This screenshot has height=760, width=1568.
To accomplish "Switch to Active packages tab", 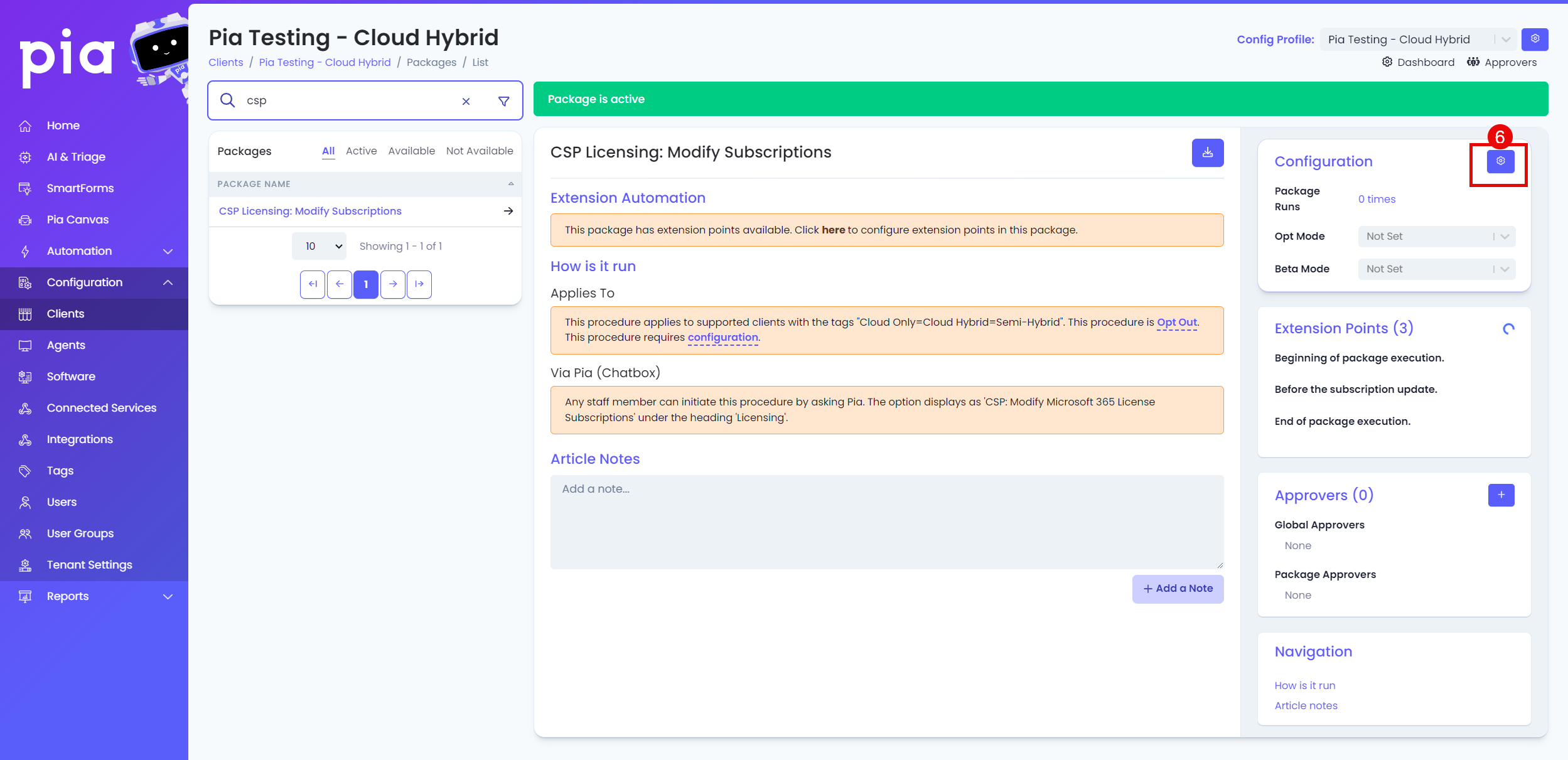I will (x=362, y=151).
